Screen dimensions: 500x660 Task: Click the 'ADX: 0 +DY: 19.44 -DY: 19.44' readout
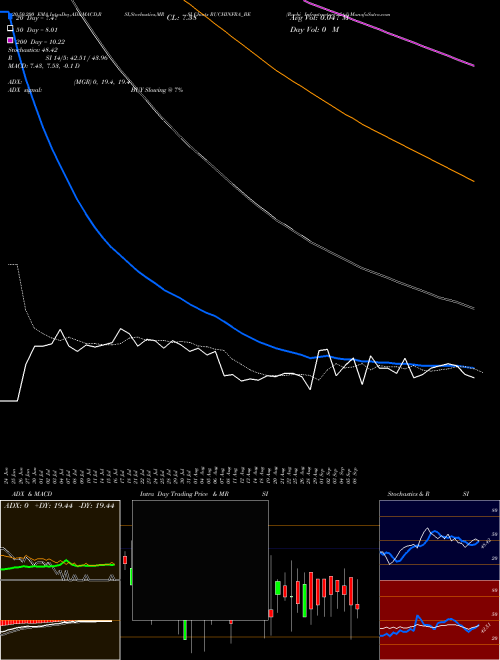click(59, 506)
